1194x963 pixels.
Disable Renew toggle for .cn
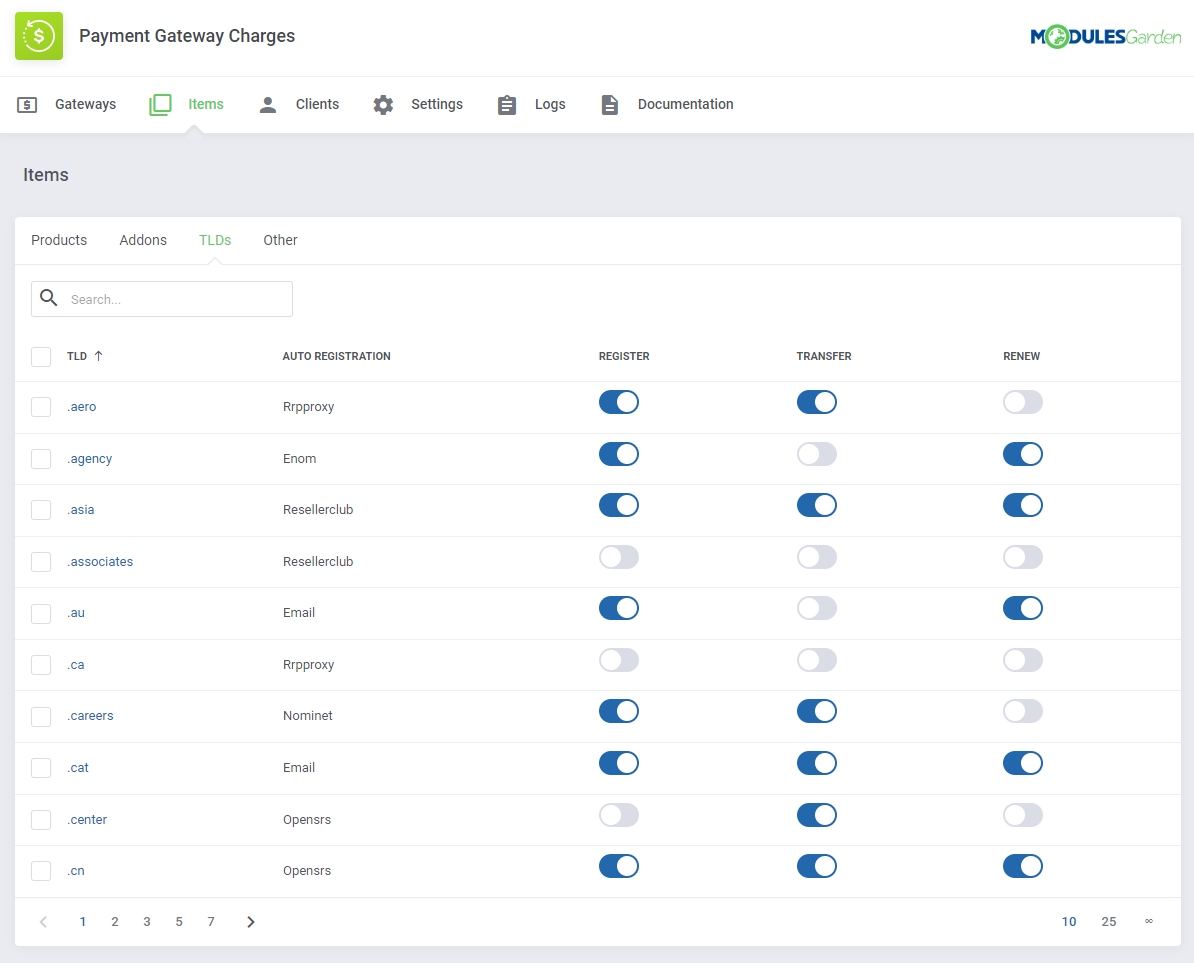tap(1023, 866)
